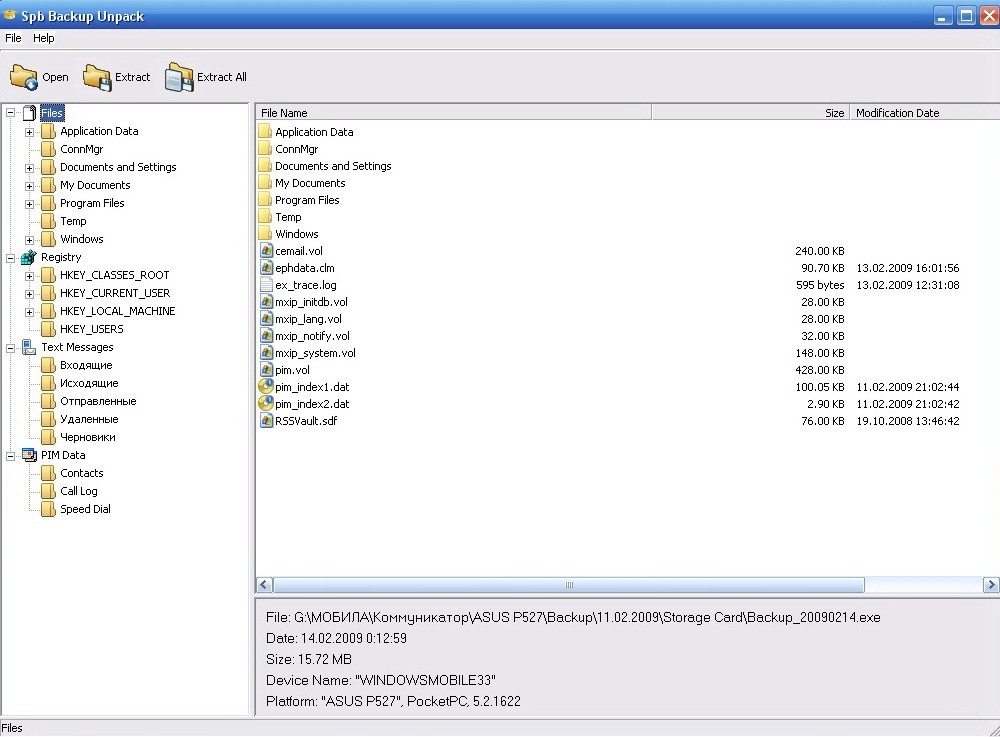The width and height of the screenshot is (1000, 737).
Task: Expand HKEY_CLASSES_ROOT tree node
Action: click(x=29, y=276)
